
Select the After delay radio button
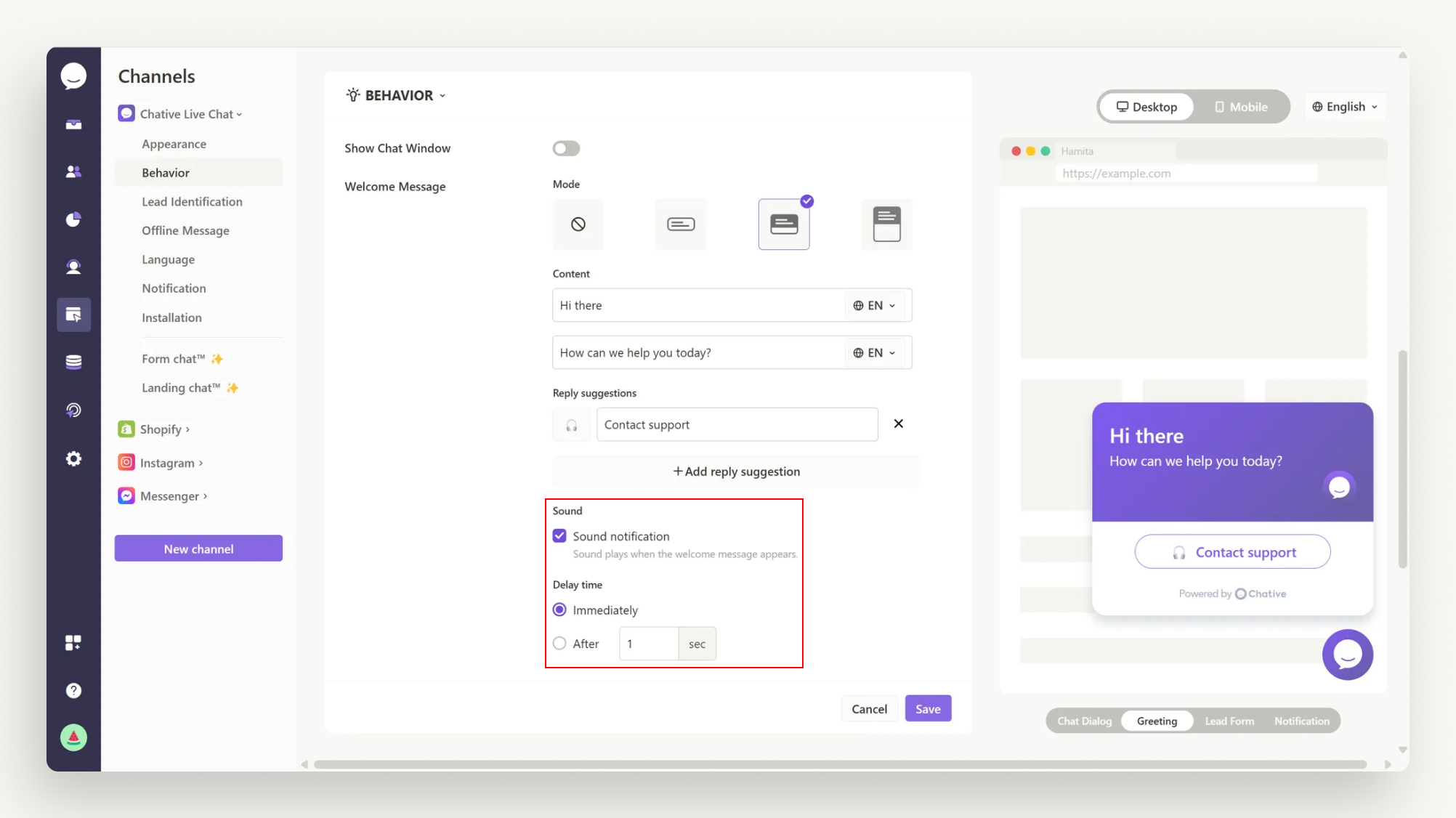pos(559,644)
